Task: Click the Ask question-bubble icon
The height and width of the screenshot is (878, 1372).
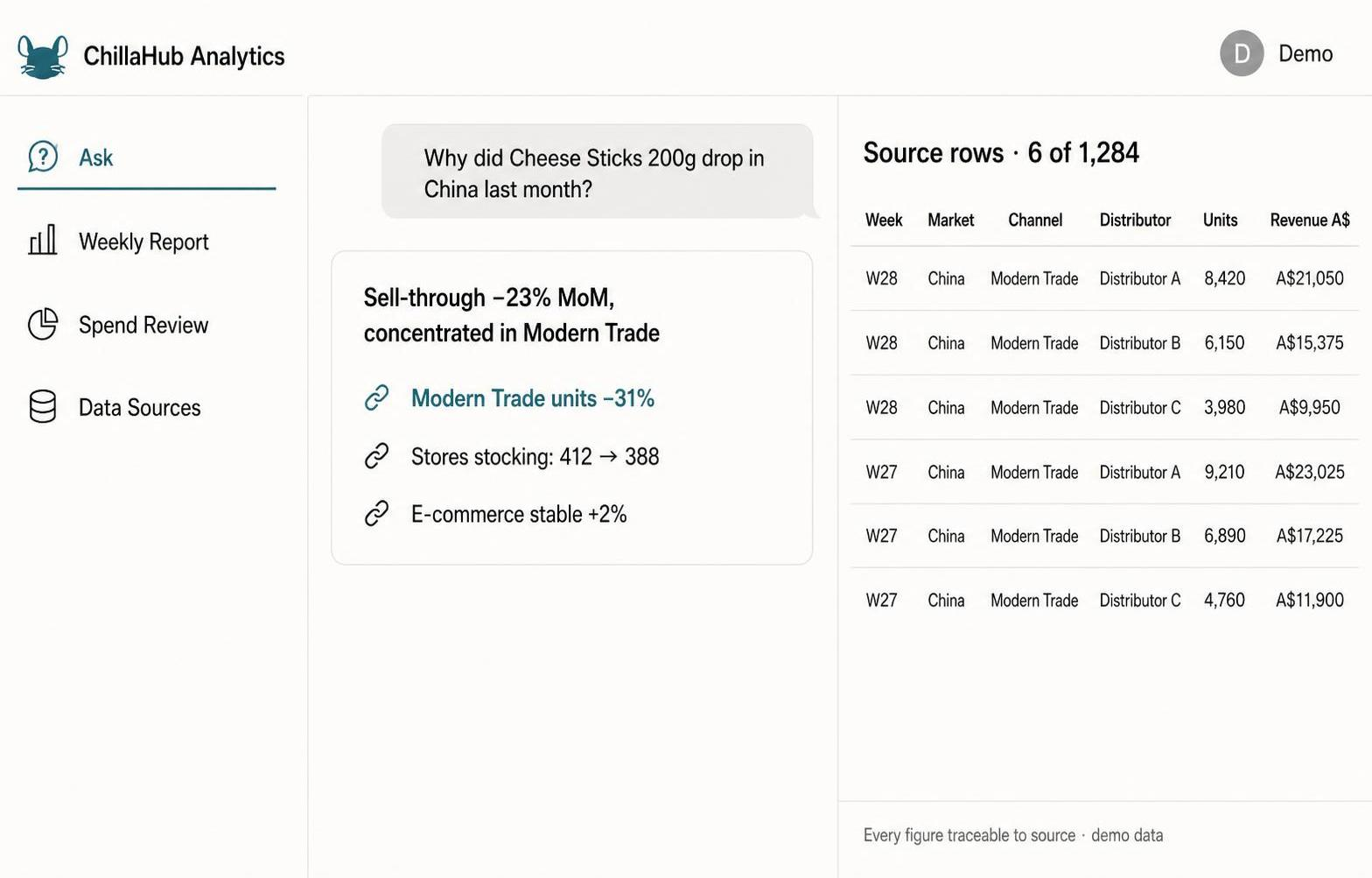Action: (43, 157)
